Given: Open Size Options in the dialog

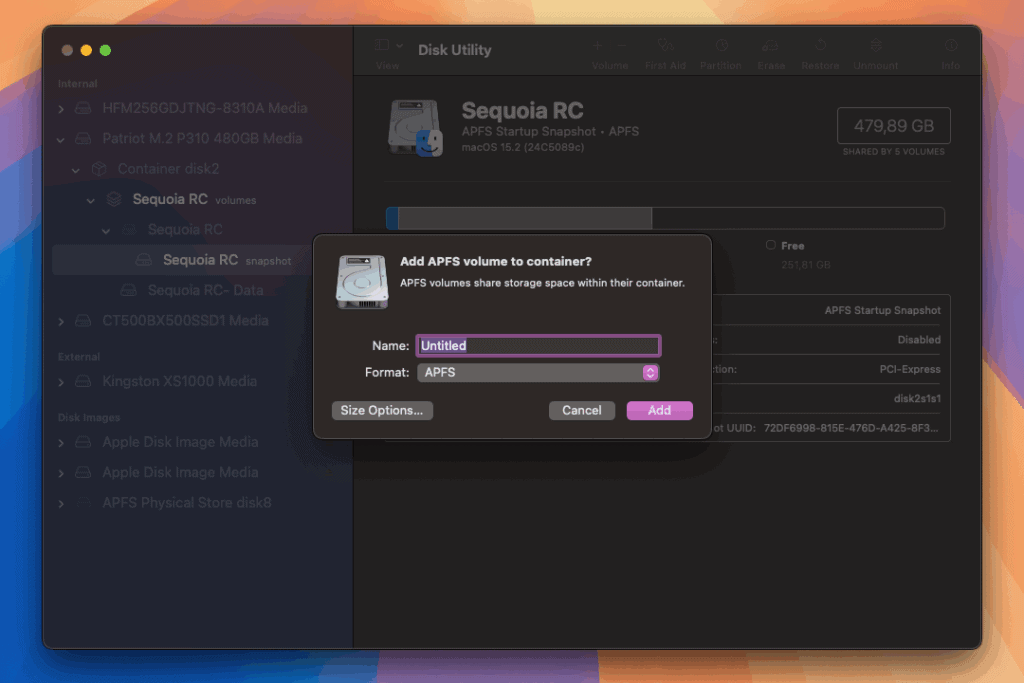Looking at the screenshot, I should [x=382, y=410].
